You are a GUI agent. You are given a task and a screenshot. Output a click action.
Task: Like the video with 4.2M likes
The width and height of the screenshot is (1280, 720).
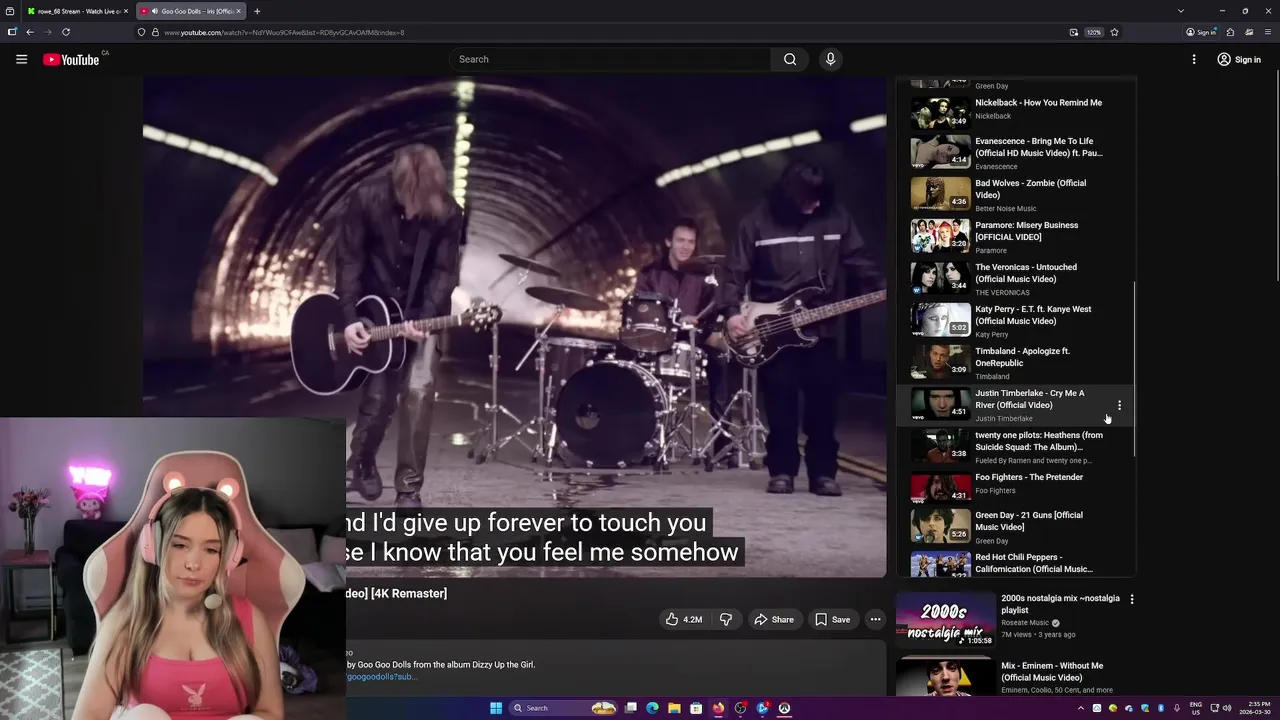click(x=684, y=619)
